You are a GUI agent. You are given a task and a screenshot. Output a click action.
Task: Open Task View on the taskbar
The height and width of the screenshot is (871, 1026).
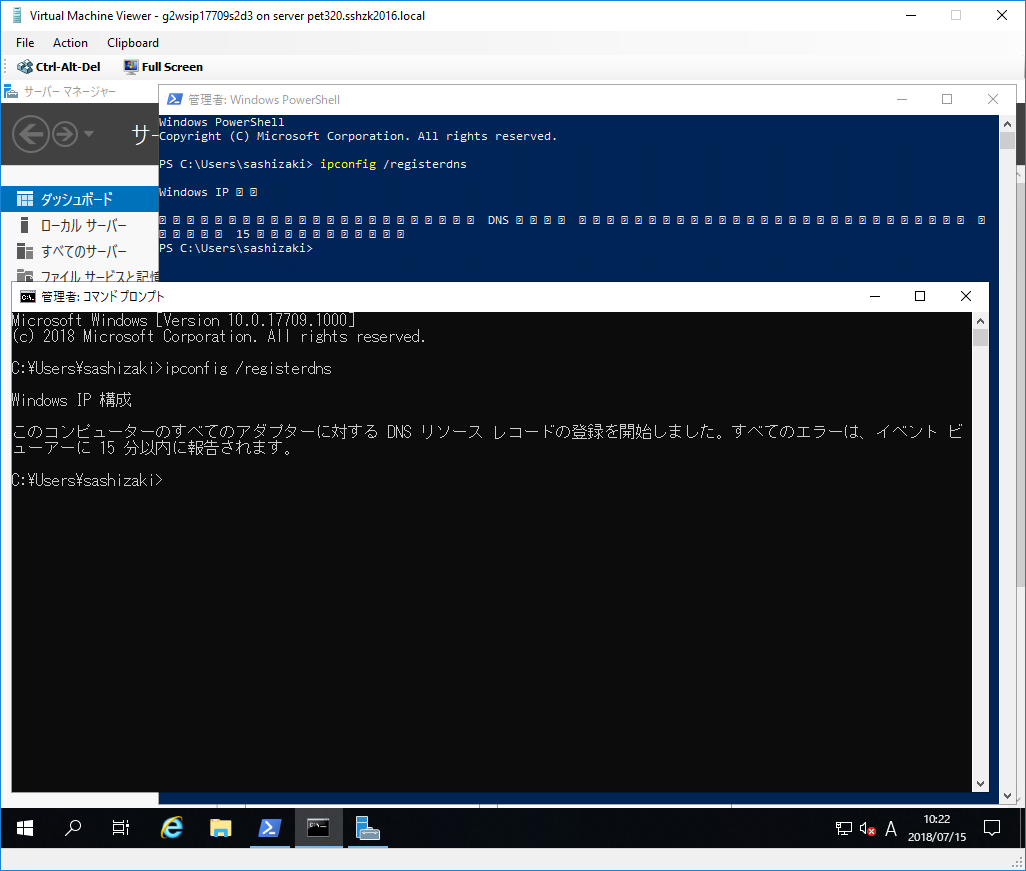point(120,828)
